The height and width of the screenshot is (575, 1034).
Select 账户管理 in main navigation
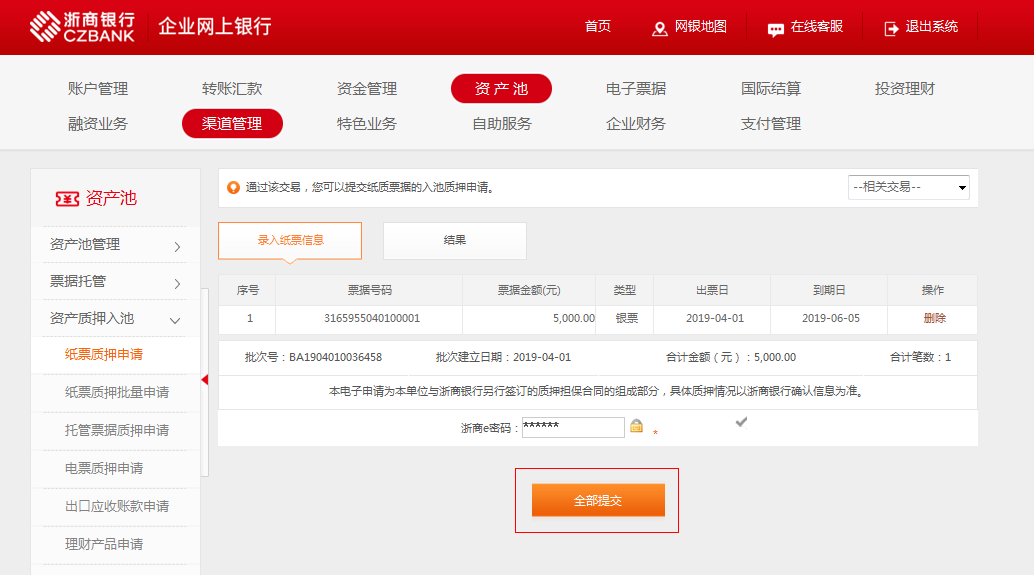(x=98, y=88)
